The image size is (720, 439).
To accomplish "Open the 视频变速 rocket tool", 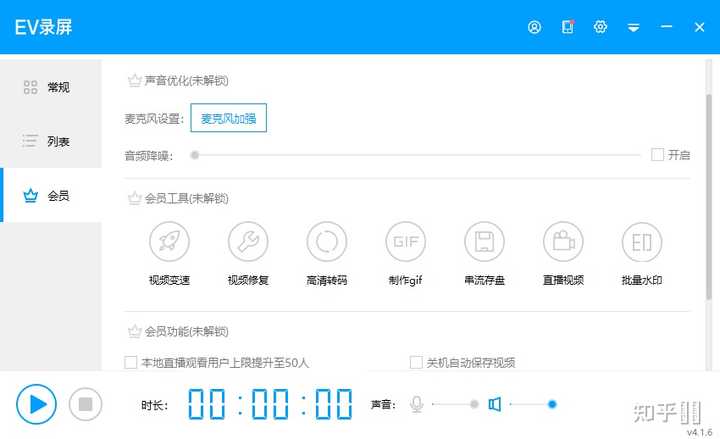I will click(169, 242).
